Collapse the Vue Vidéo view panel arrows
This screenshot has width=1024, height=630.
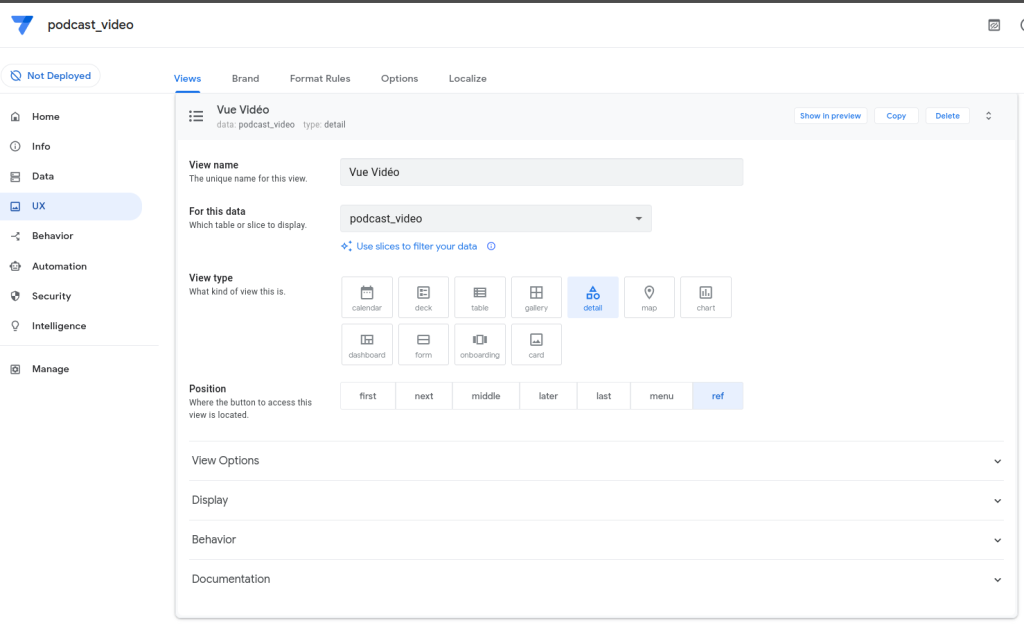(989, 116)
